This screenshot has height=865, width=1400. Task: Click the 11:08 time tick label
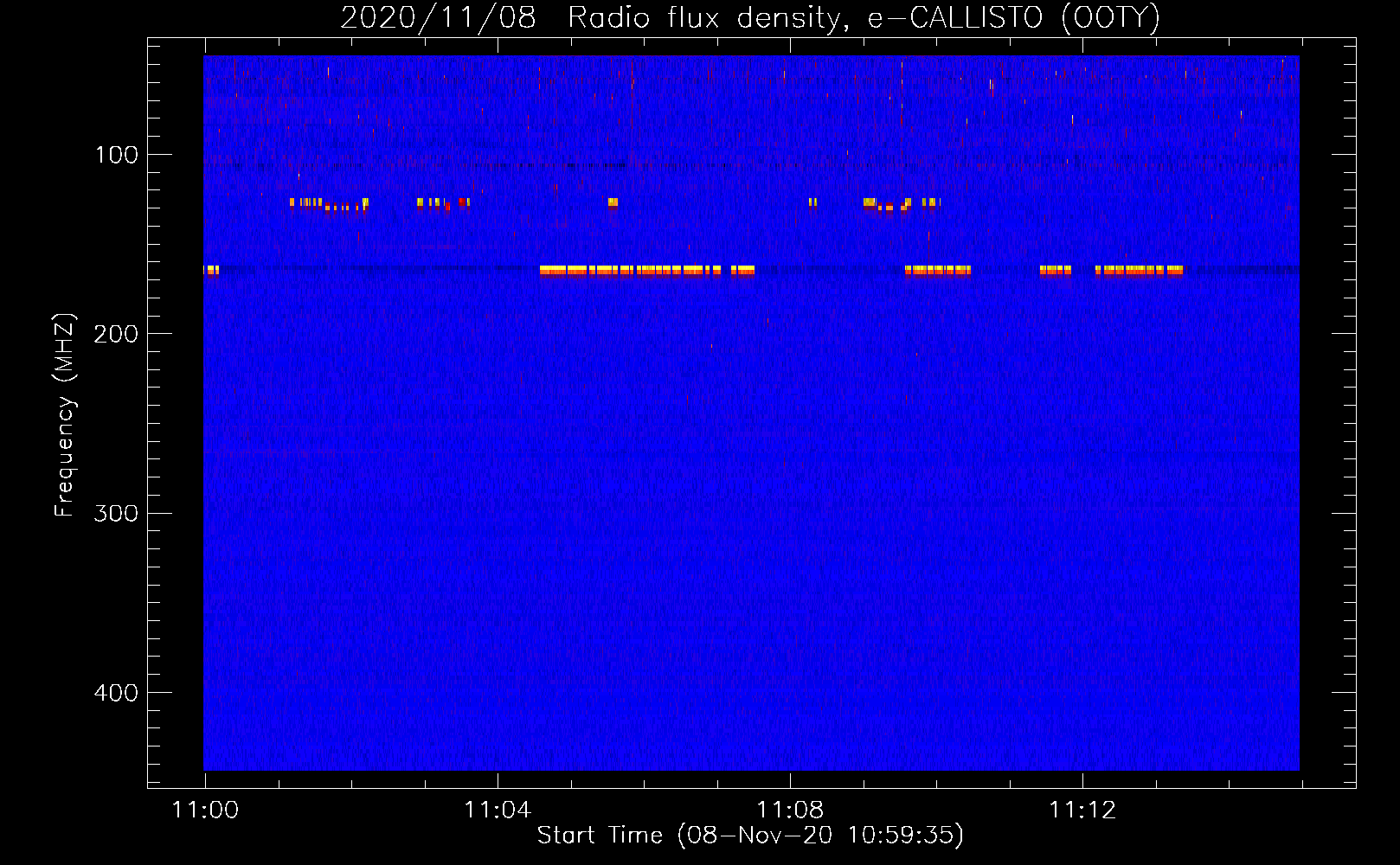790,811
